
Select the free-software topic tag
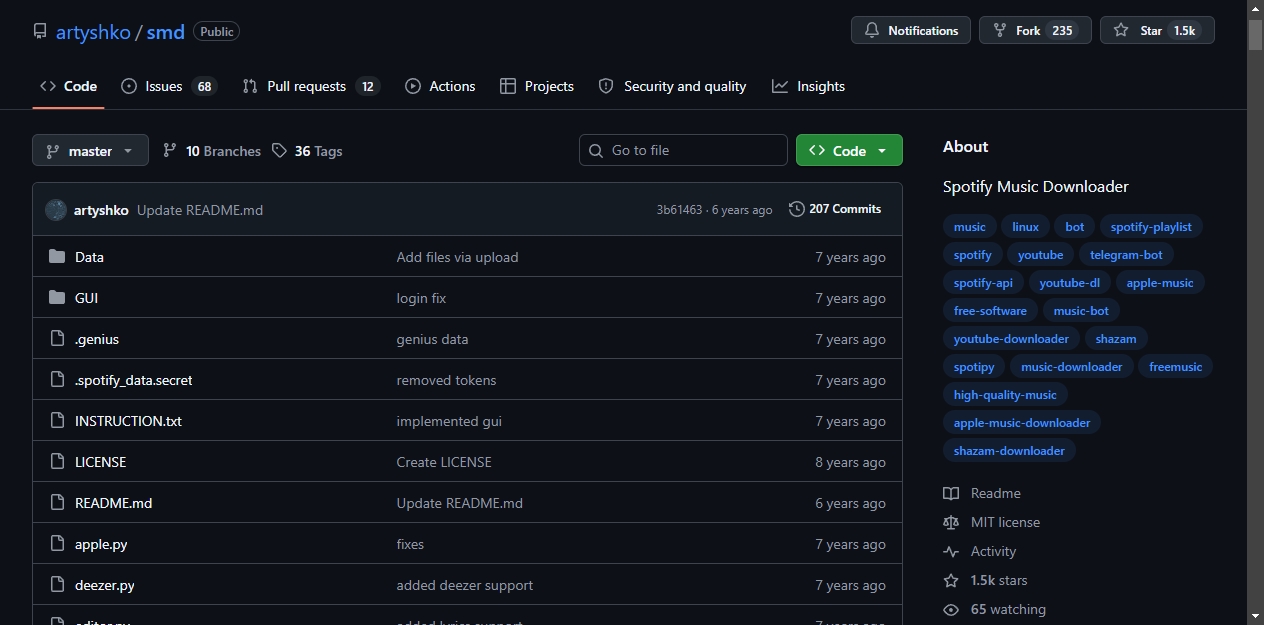click(990, 311)
